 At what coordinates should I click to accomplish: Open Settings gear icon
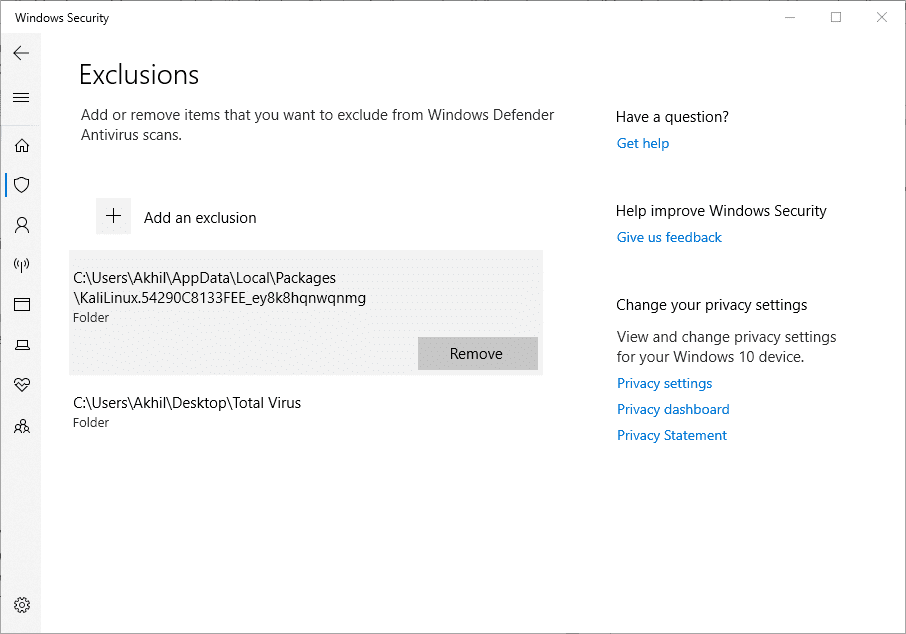tap(21, 605)
